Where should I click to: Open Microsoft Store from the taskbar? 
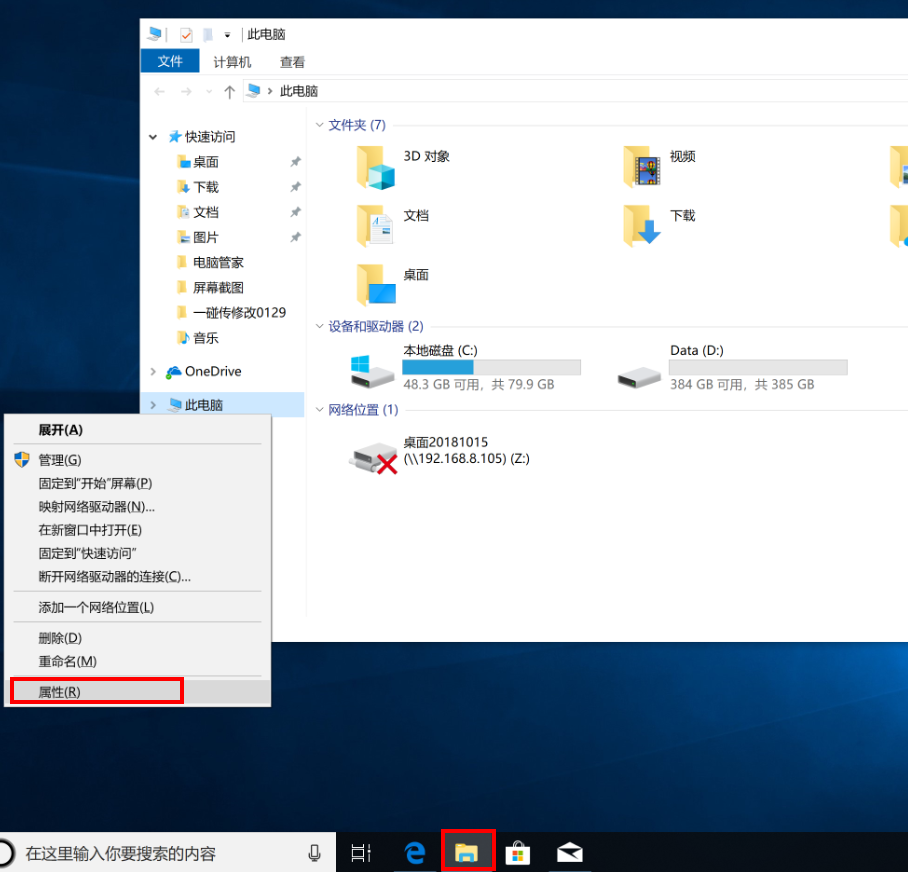coord(517,852)
